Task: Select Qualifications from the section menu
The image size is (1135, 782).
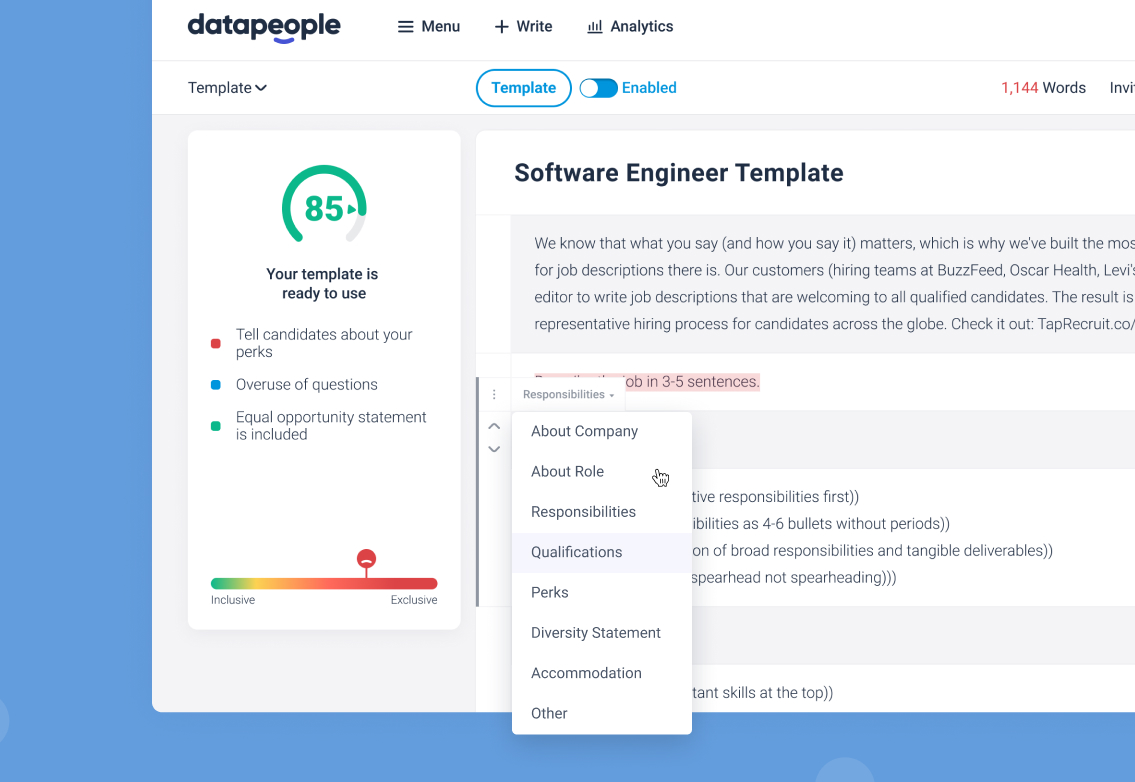Action: click(576, 552)
